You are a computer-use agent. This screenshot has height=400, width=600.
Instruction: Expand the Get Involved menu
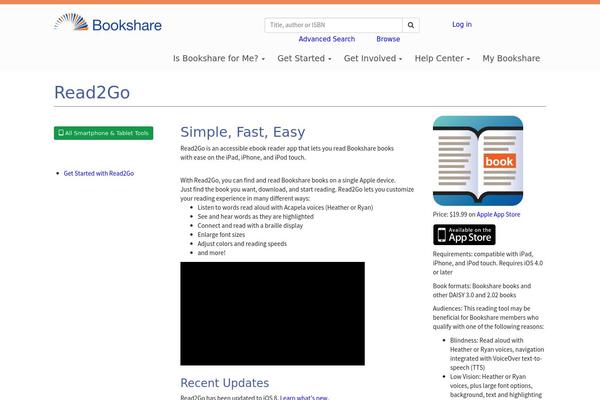pos(373,59)
